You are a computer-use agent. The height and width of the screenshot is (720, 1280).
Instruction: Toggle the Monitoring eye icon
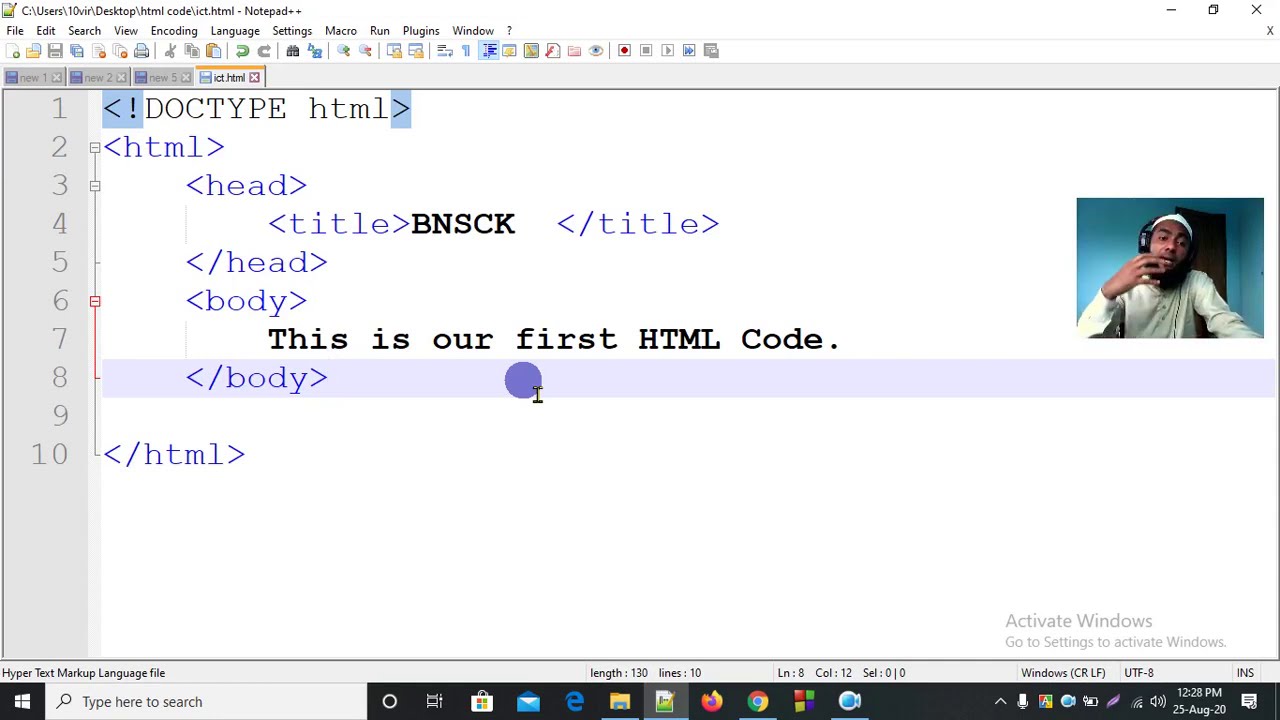click(x=596, y=51)
